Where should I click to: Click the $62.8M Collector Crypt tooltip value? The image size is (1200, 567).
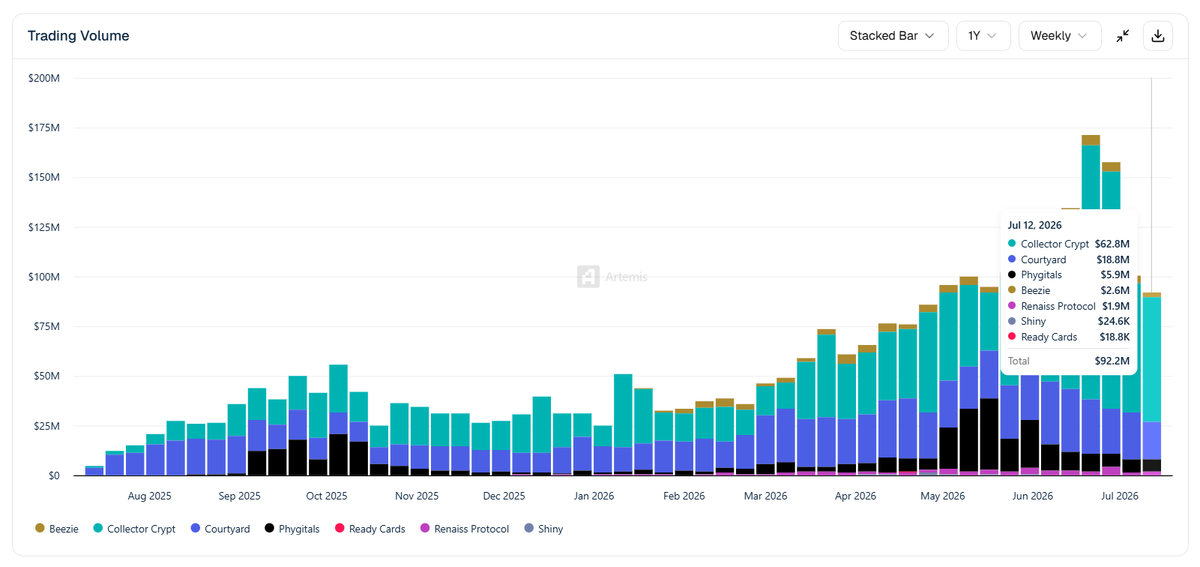tap(1112, 244)
